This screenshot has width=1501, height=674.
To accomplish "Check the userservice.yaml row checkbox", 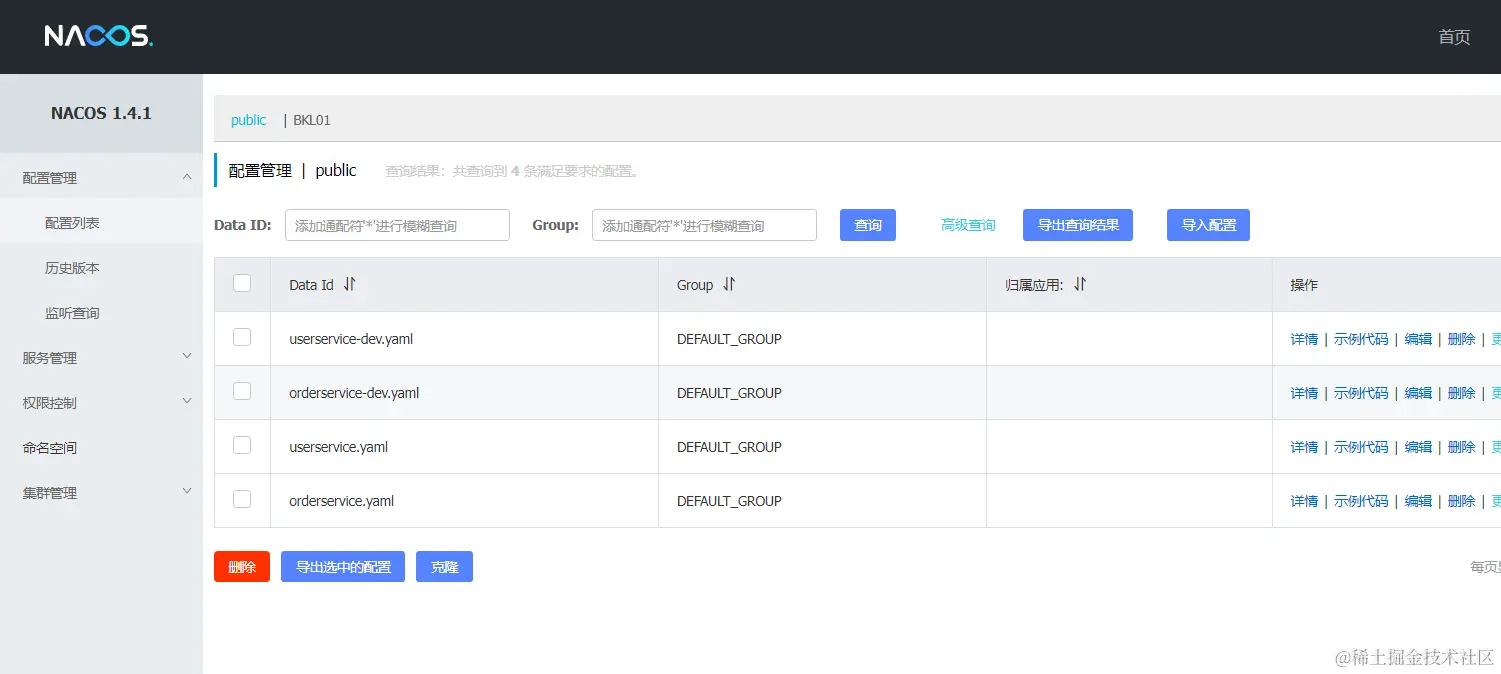I will pyautogui.click(x=242, y=446).
